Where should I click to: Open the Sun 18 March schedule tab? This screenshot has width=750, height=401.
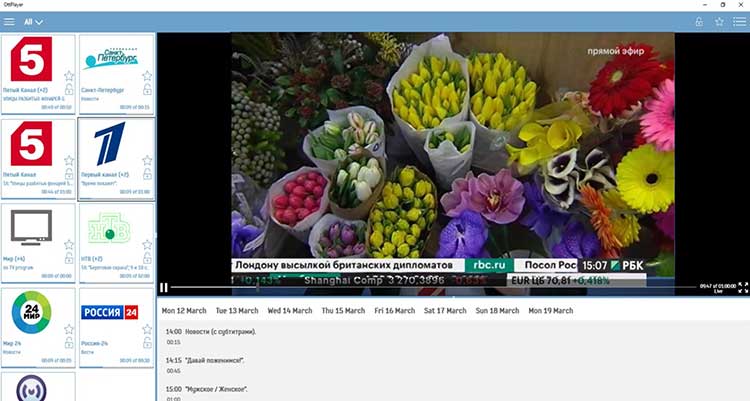[497, 311]
